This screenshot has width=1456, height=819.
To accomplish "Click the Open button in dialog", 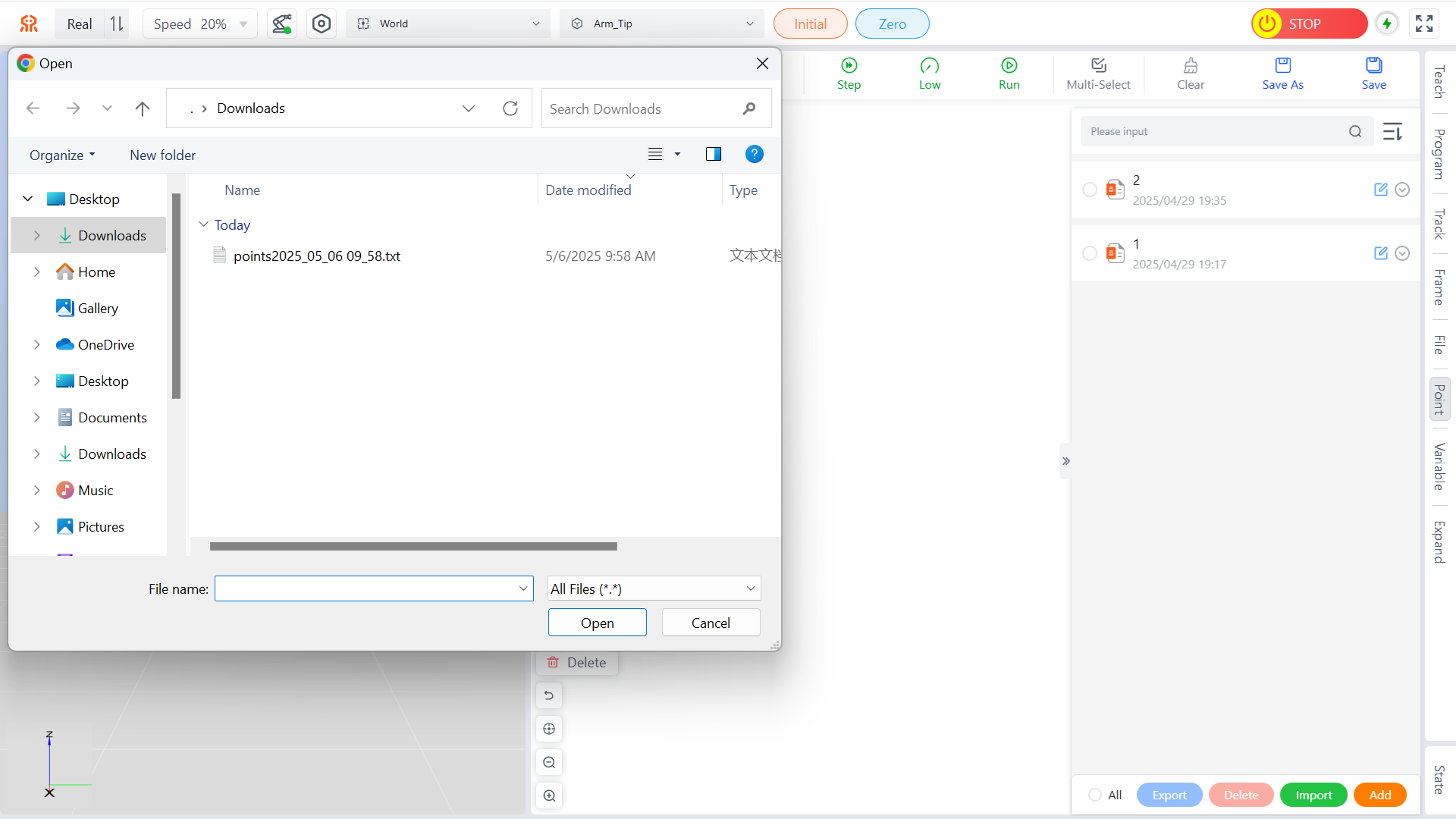I will pos(597,623).
